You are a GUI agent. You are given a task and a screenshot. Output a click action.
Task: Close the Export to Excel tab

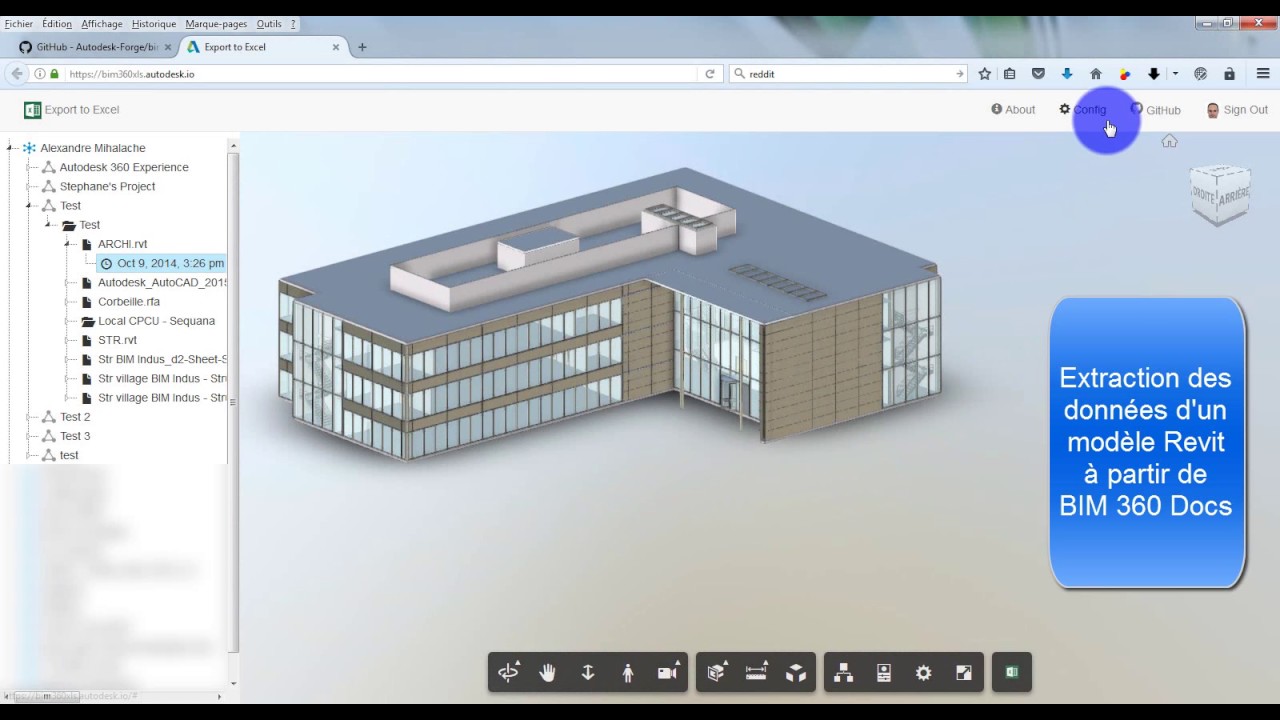pyautogui.click(x=336, y=47)
